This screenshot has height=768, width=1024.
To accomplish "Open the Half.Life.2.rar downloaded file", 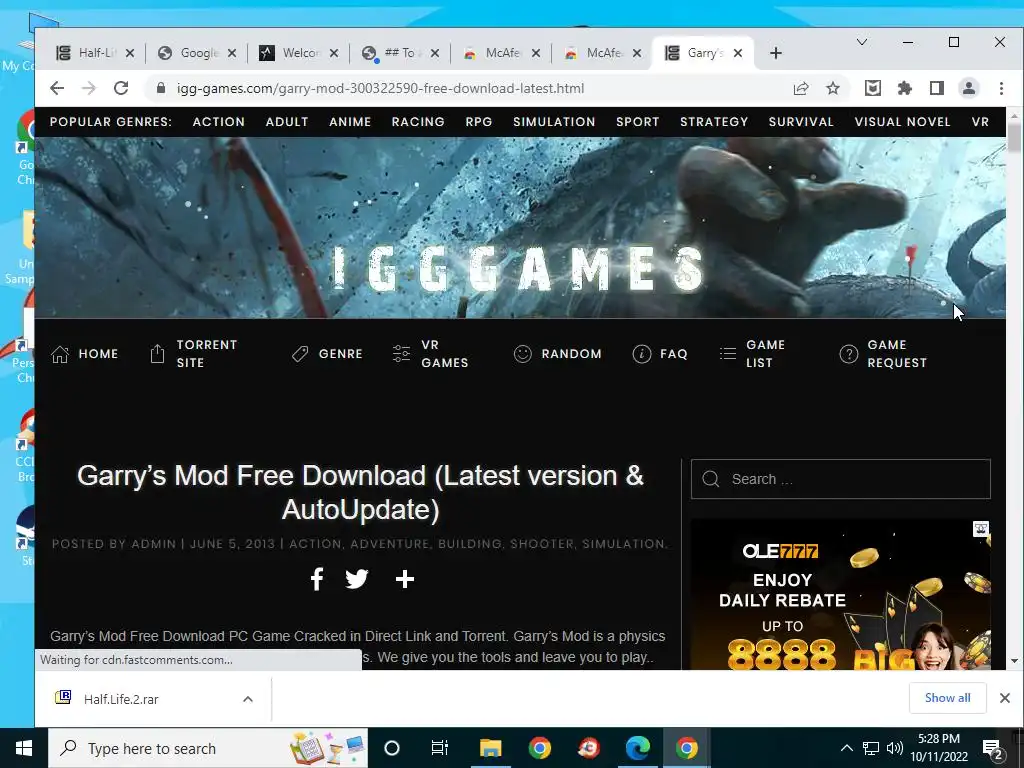I will [121, 699].
